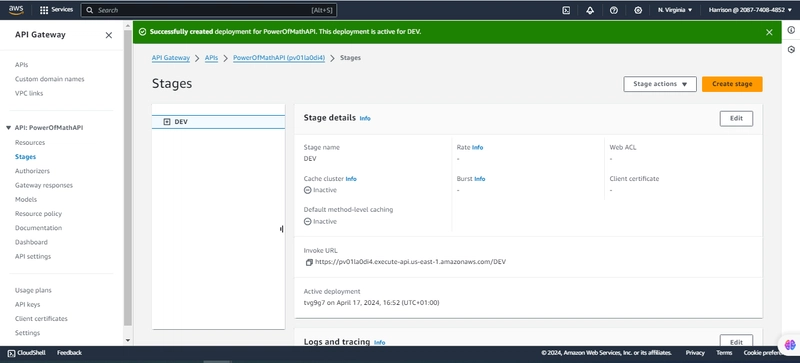This screenshot has width=800, height=363.
Task: Go to VPC links
Action: (29, 93)
